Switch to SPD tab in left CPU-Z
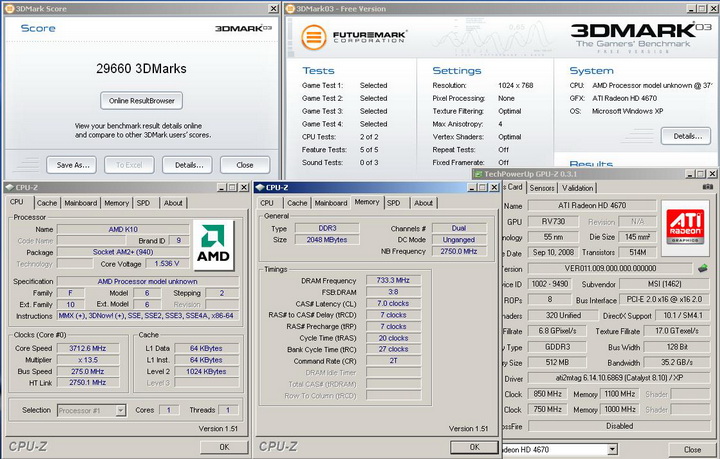This screenshot has height=459, width=720. [143, 203]
